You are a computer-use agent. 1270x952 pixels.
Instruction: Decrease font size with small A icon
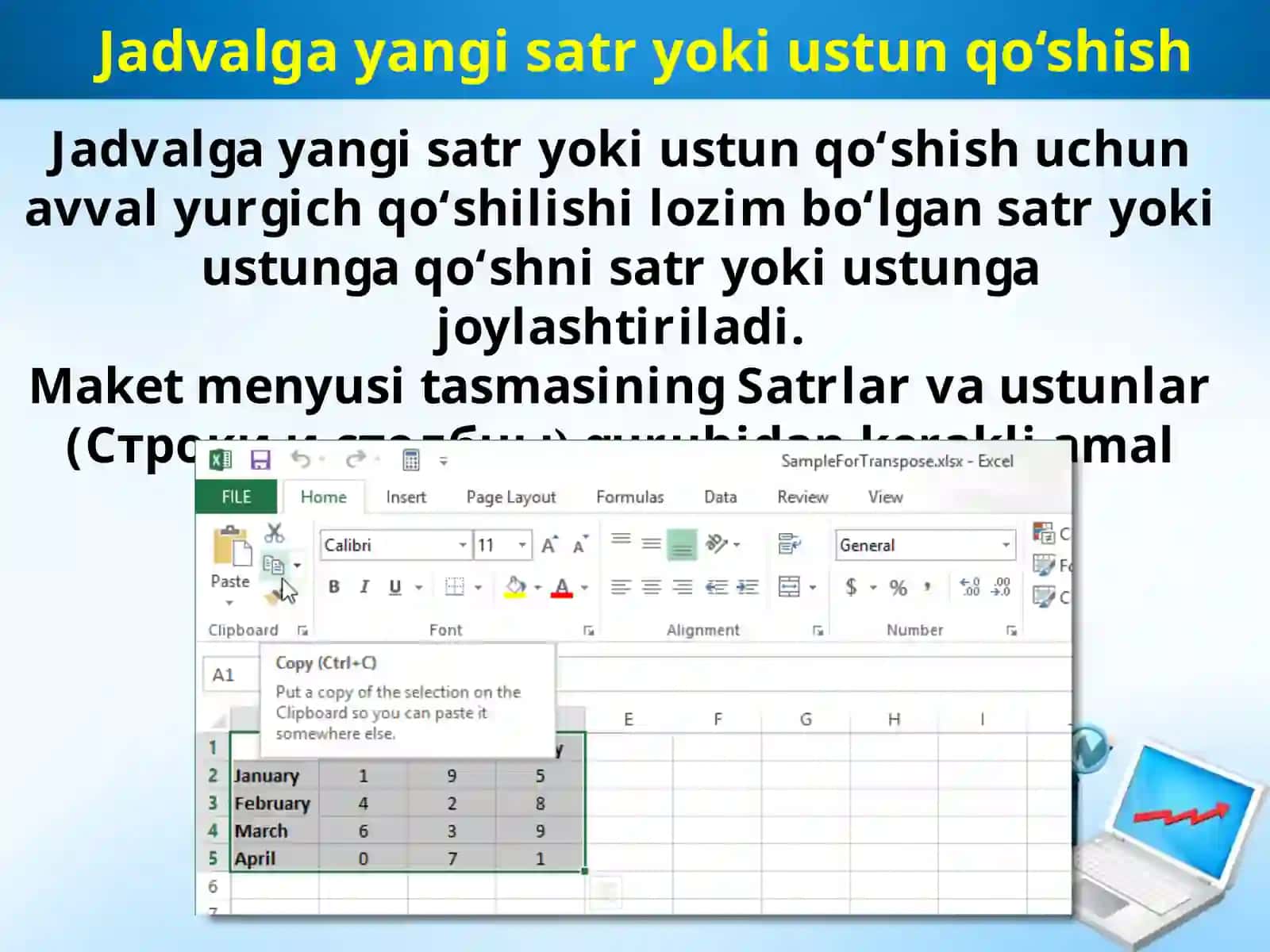pos(580,545)
